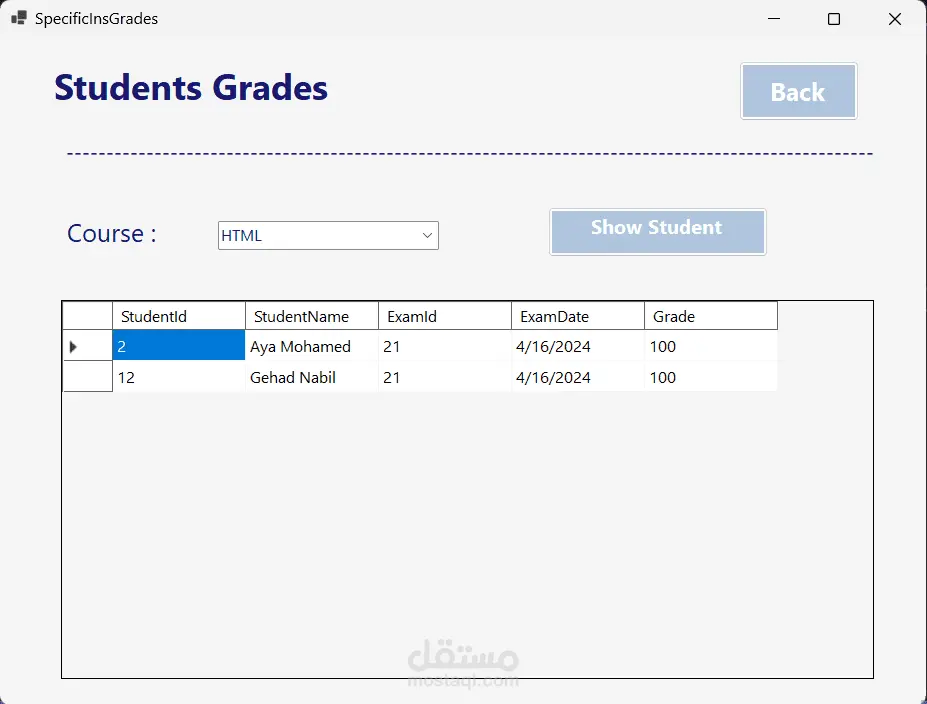Click exam date in Aya Mohamed row

pyautogui.click(x=578, y=346)
